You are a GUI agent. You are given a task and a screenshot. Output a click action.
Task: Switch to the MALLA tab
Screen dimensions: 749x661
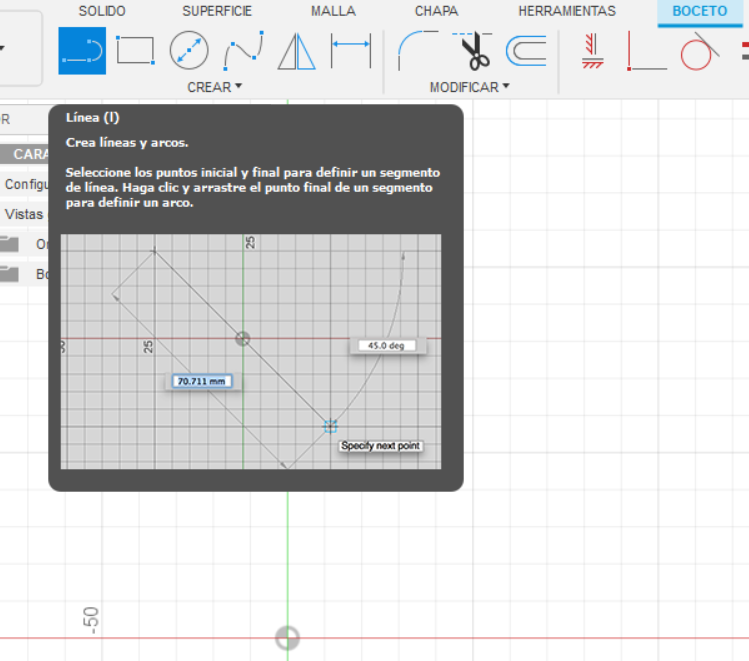pyautogui.click(x=333, y=11)
